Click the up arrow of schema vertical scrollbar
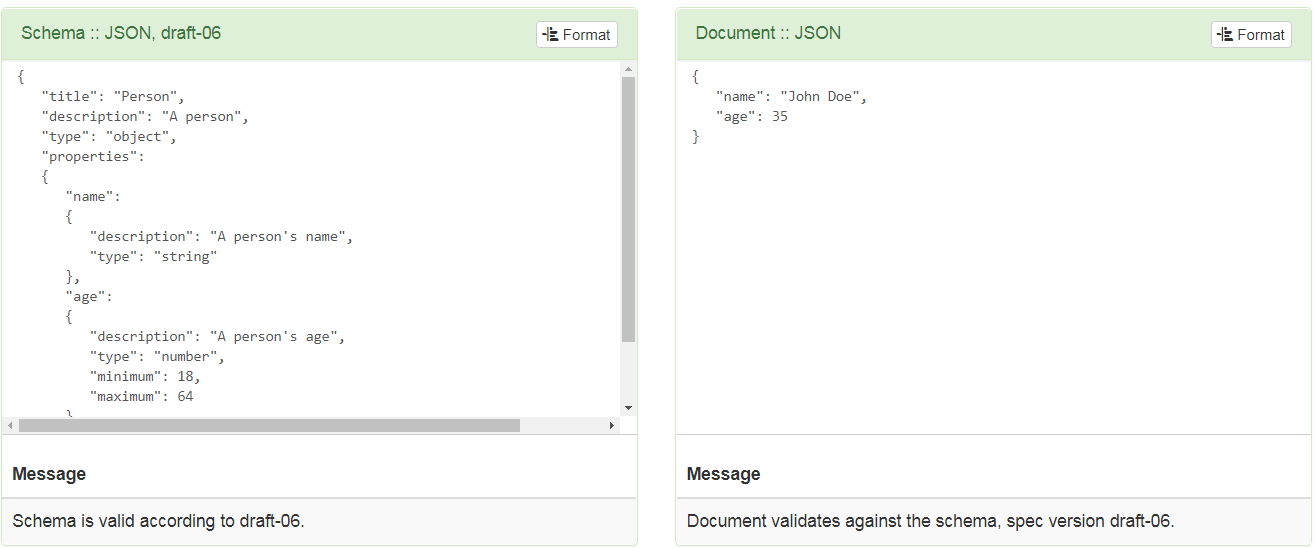The height and width of the screenshot is (548, 1316). coord(628,69)
